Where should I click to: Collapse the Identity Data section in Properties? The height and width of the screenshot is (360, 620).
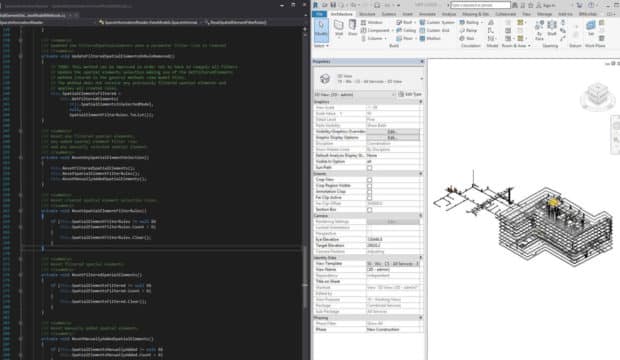(x=421, y=258)
